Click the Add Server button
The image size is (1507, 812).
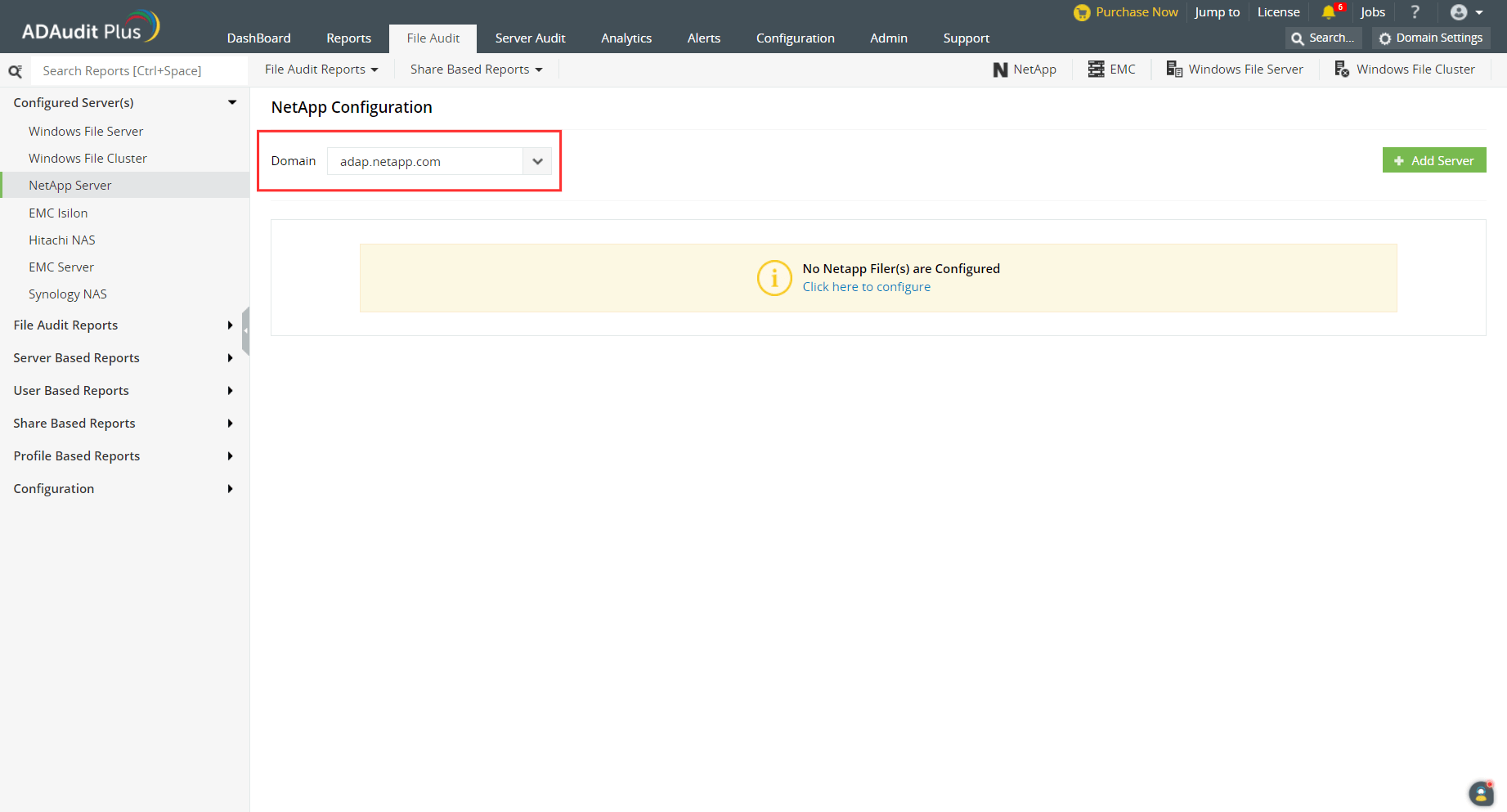(1433, 160)
